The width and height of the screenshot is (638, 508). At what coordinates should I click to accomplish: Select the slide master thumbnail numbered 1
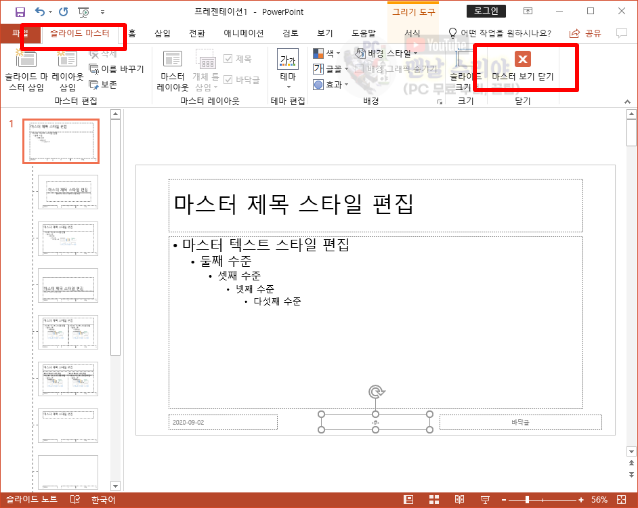[x=61, y=141]
